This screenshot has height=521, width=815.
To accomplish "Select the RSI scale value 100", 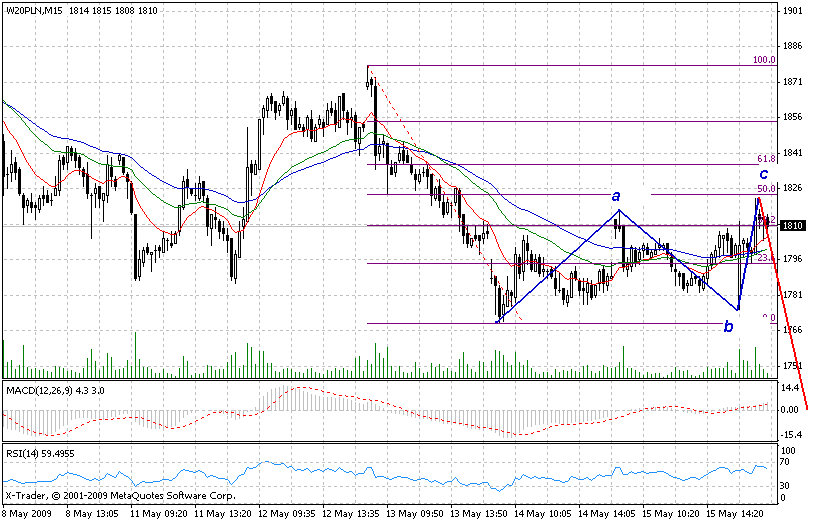I will [x=788, y=451].
